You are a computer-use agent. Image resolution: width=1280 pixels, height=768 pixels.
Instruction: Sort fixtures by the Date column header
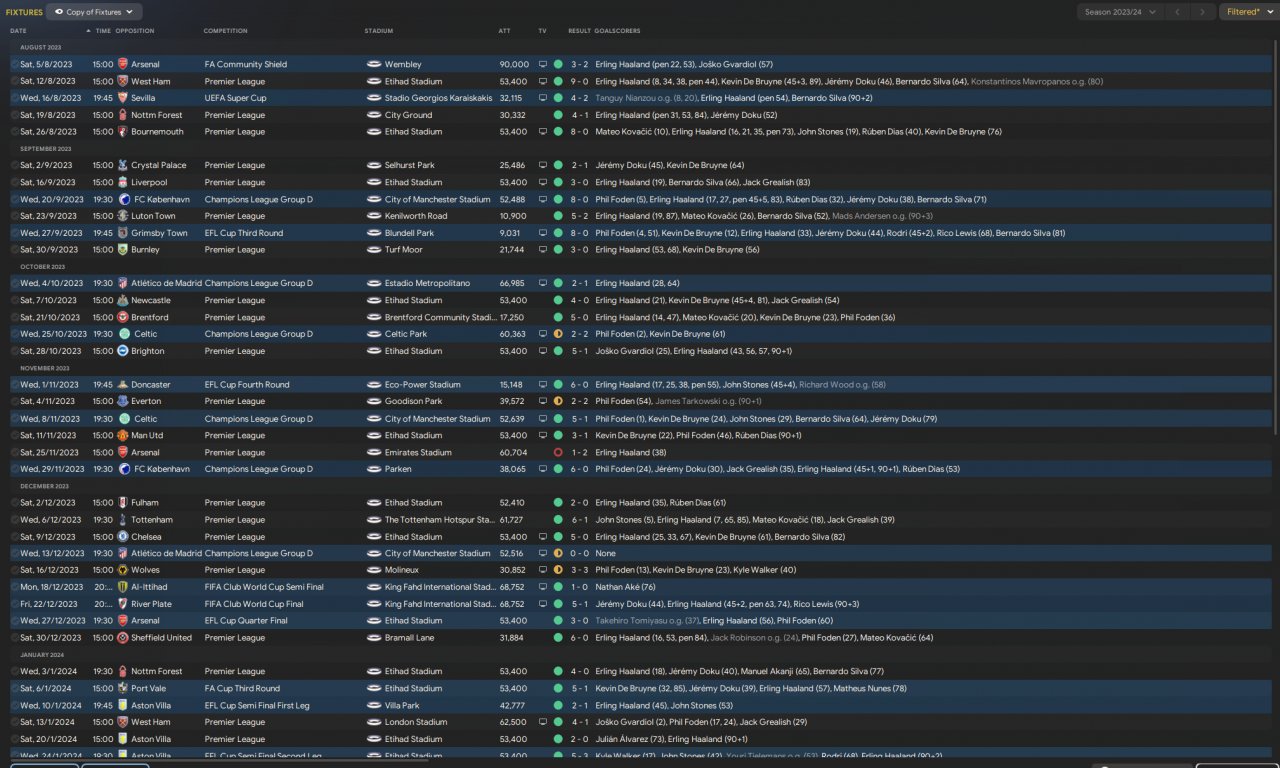click(18, 31)
